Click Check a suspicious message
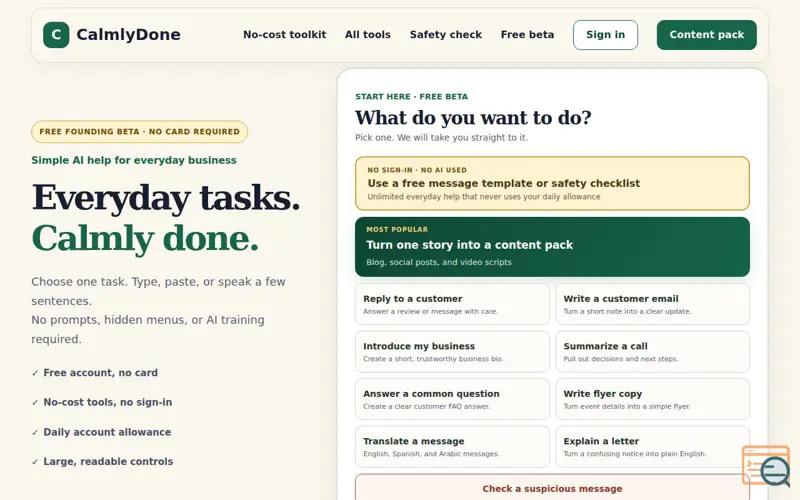 coord(552,488)
